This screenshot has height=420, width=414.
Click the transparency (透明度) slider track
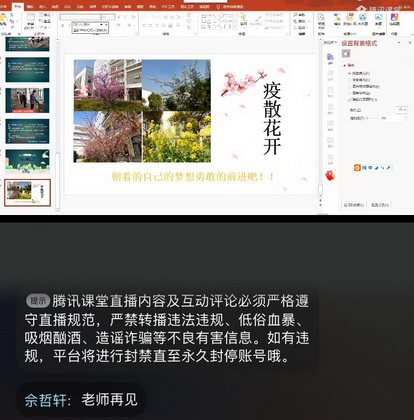(x=373, y=118)
